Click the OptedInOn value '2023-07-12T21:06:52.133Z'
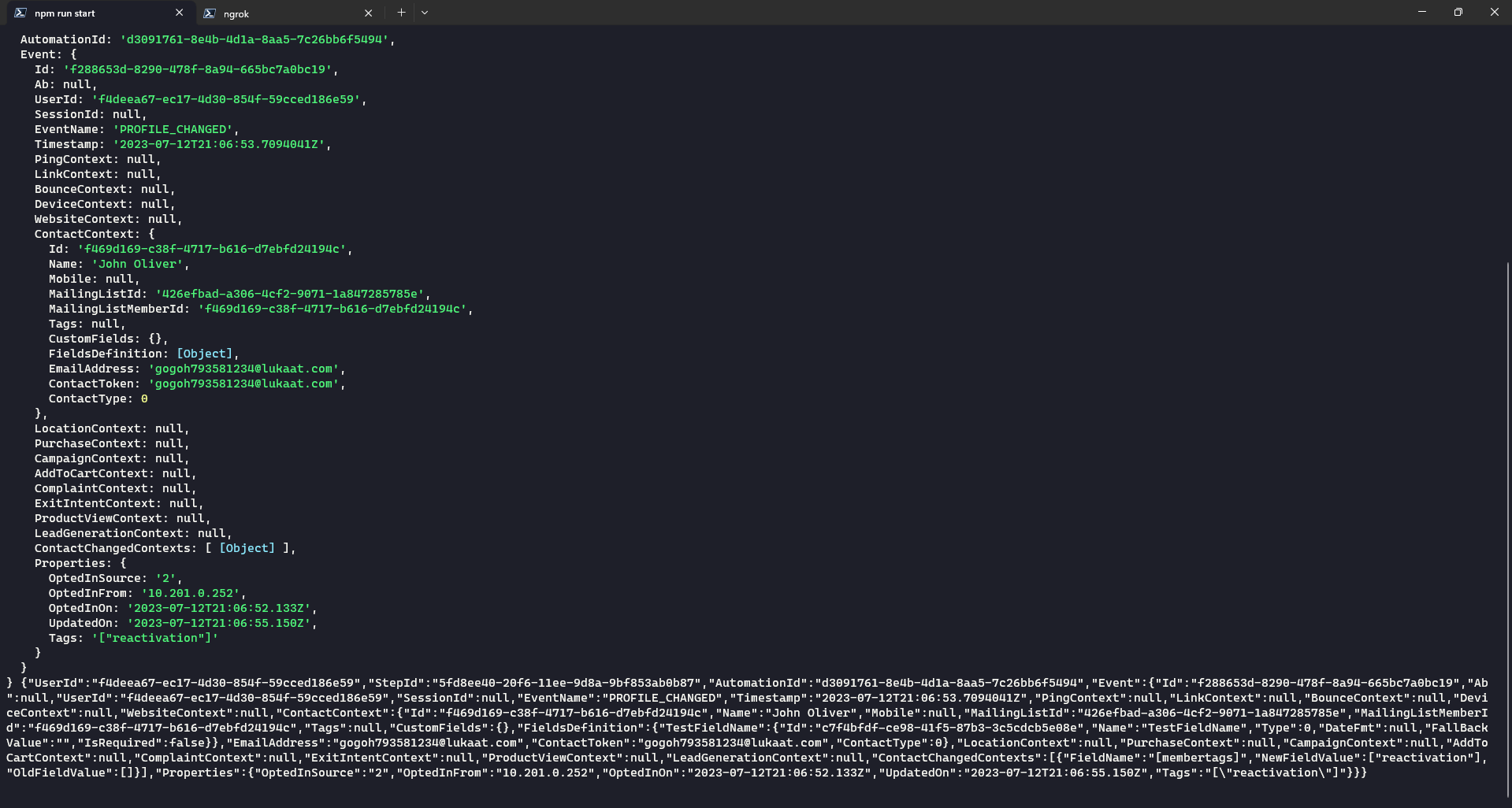1512x808 pixels. point(219,608)
